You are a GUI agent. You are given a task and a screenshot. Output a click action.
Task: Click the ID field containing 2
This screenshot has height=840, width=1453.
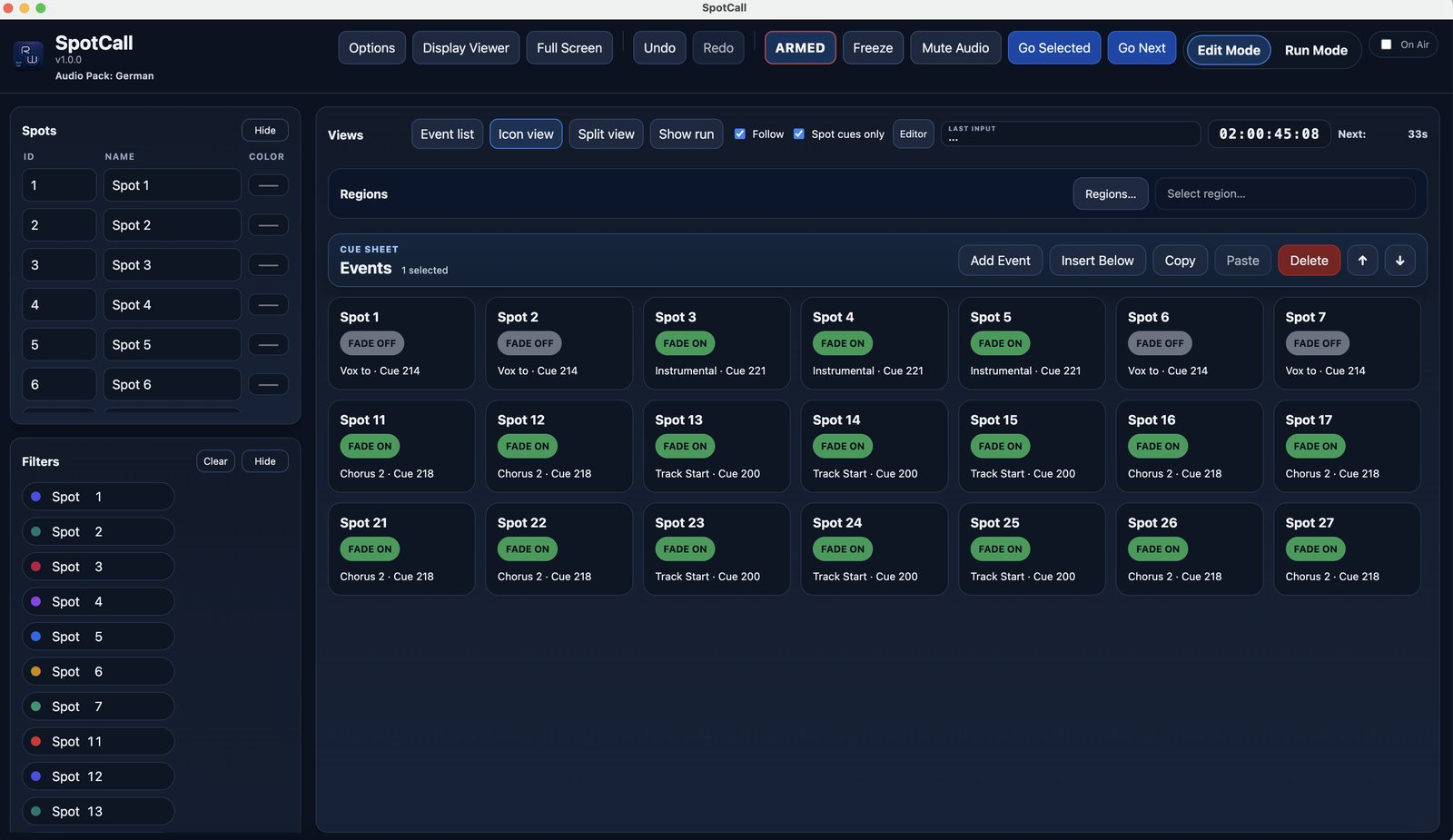(x=59, y=225)
